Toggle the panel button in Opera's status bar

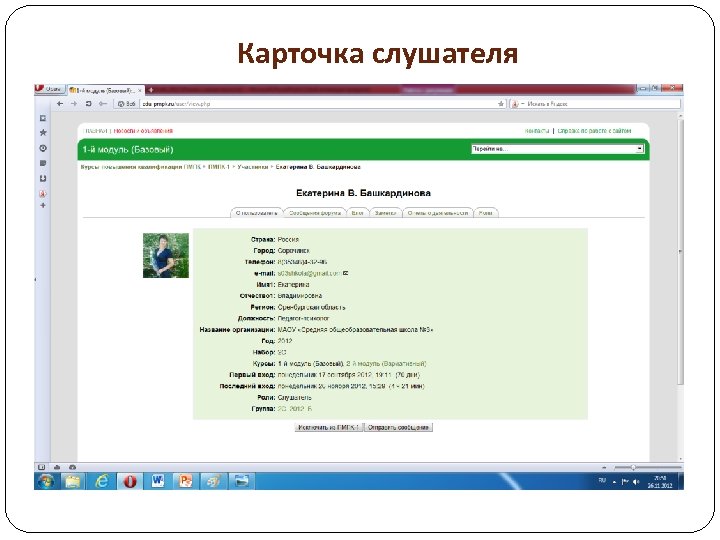coord(41,467)
